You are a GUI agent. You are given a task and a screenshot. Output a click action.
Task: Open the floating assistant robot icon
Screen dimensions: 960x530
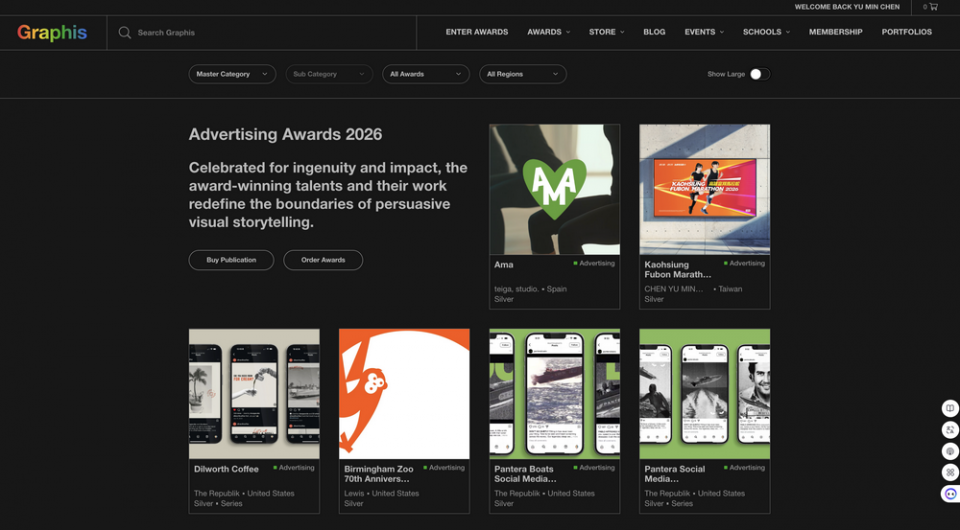tap(950, 494)
